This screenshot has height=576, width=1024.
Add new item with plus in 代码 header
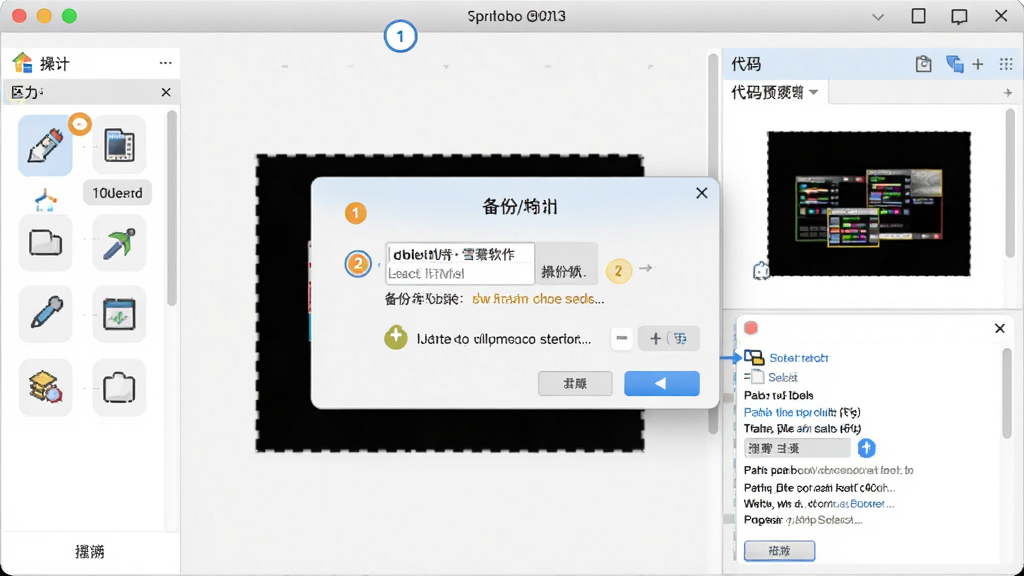pos(978,64)
